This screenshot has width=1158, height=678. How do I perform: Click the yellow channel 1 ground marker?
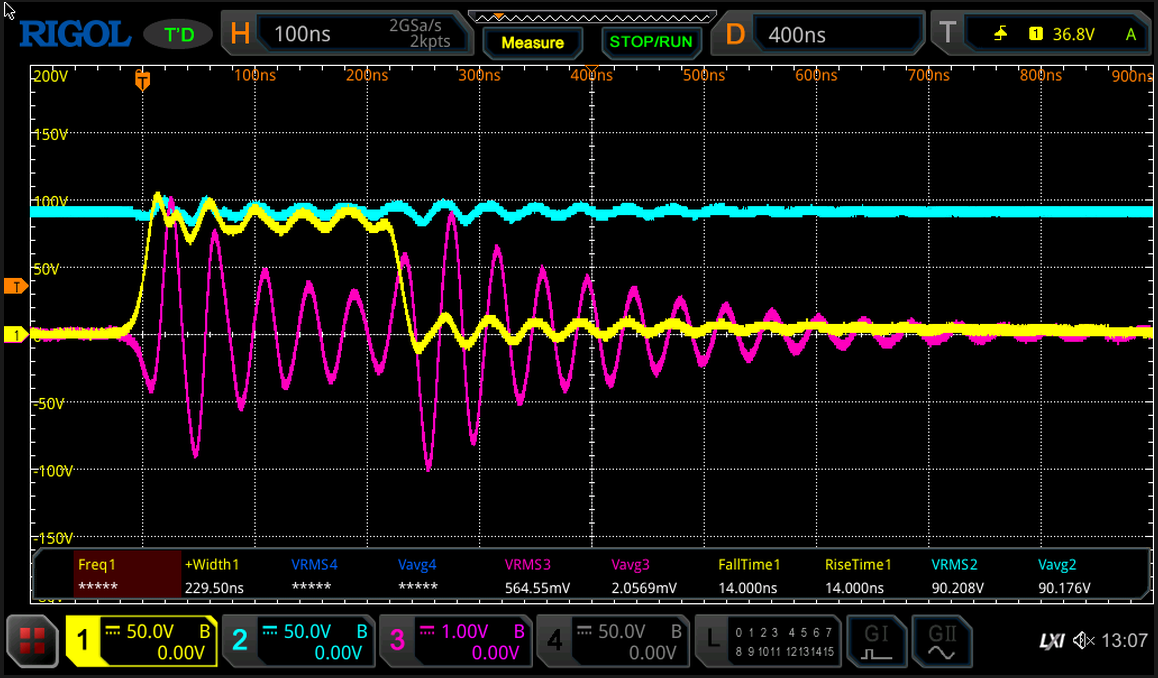(15, 335)
